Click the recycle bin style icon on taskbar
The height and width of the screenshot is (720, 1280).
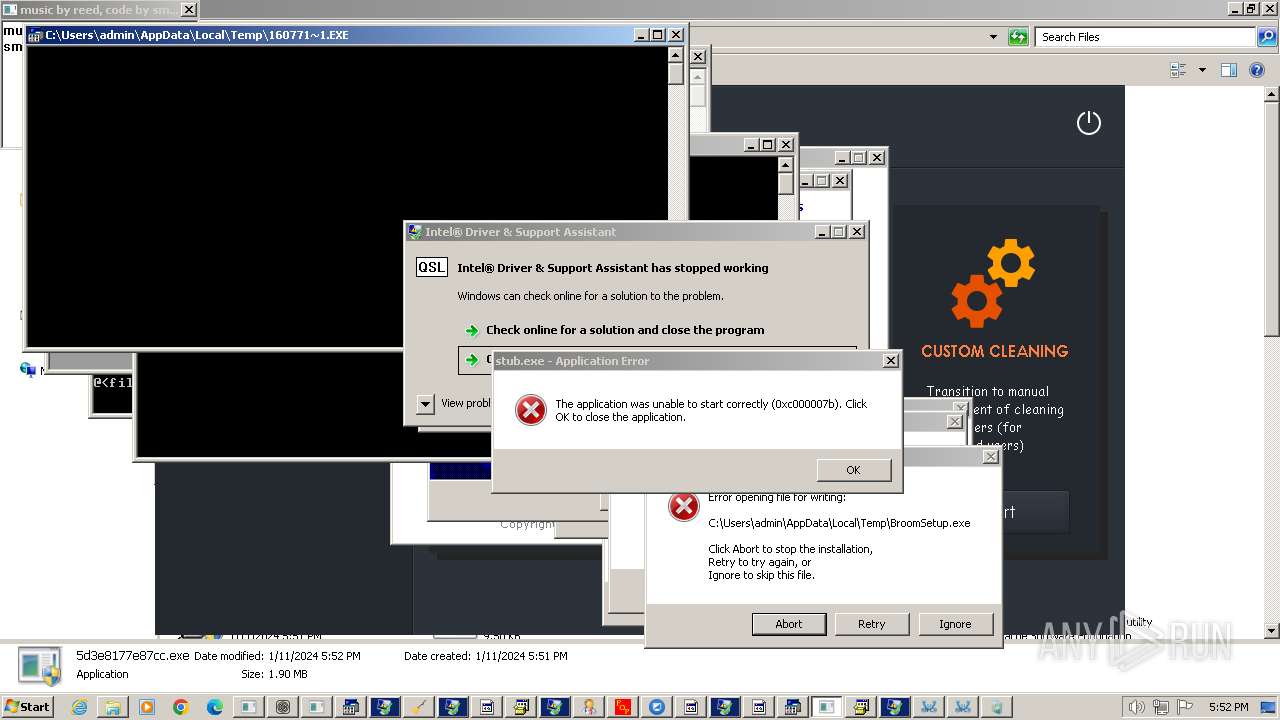tap(997, 707)
